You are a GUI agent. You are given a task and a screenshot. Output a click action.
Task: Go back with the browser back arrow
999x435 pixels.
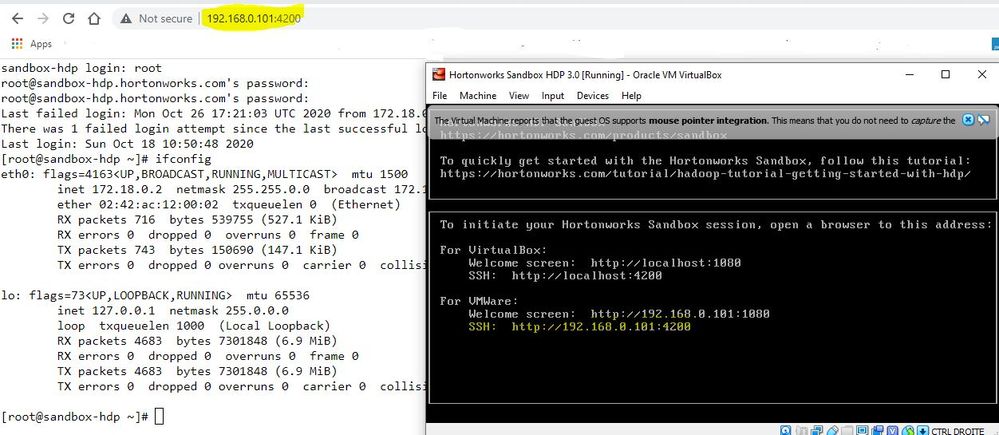18,18
